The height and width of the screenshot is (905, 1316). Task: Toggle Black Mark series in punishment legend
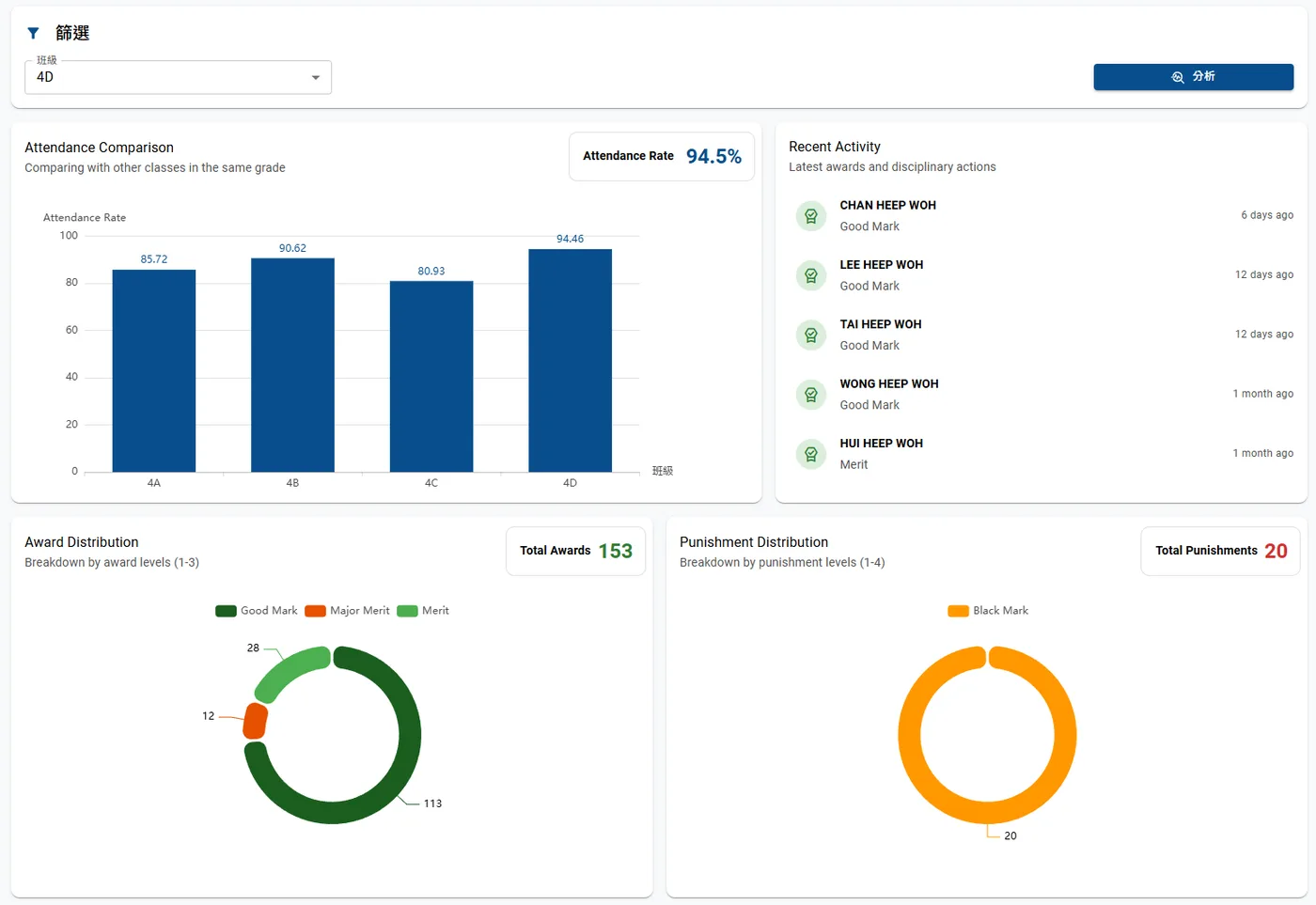pos(988,611)
